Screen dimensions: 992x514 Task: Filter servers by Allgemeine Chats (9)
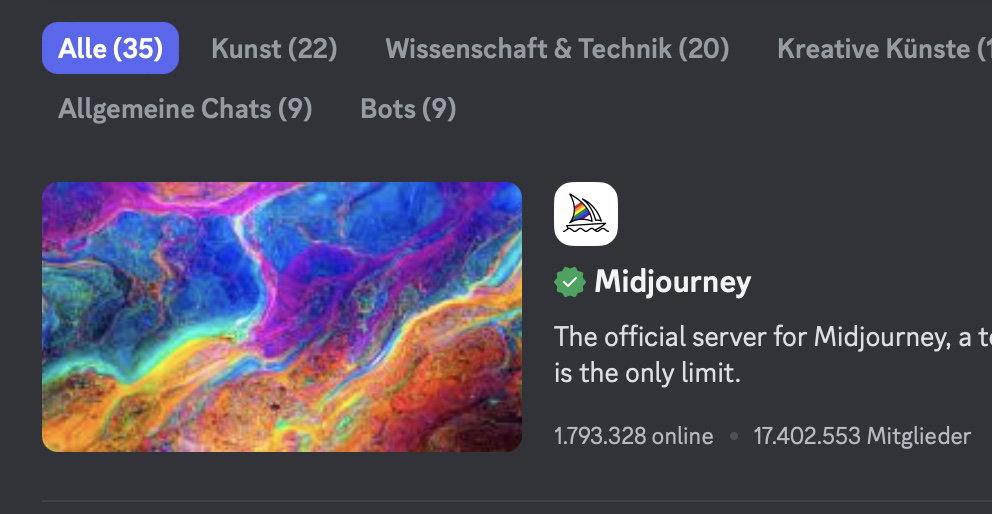[185, 108]
